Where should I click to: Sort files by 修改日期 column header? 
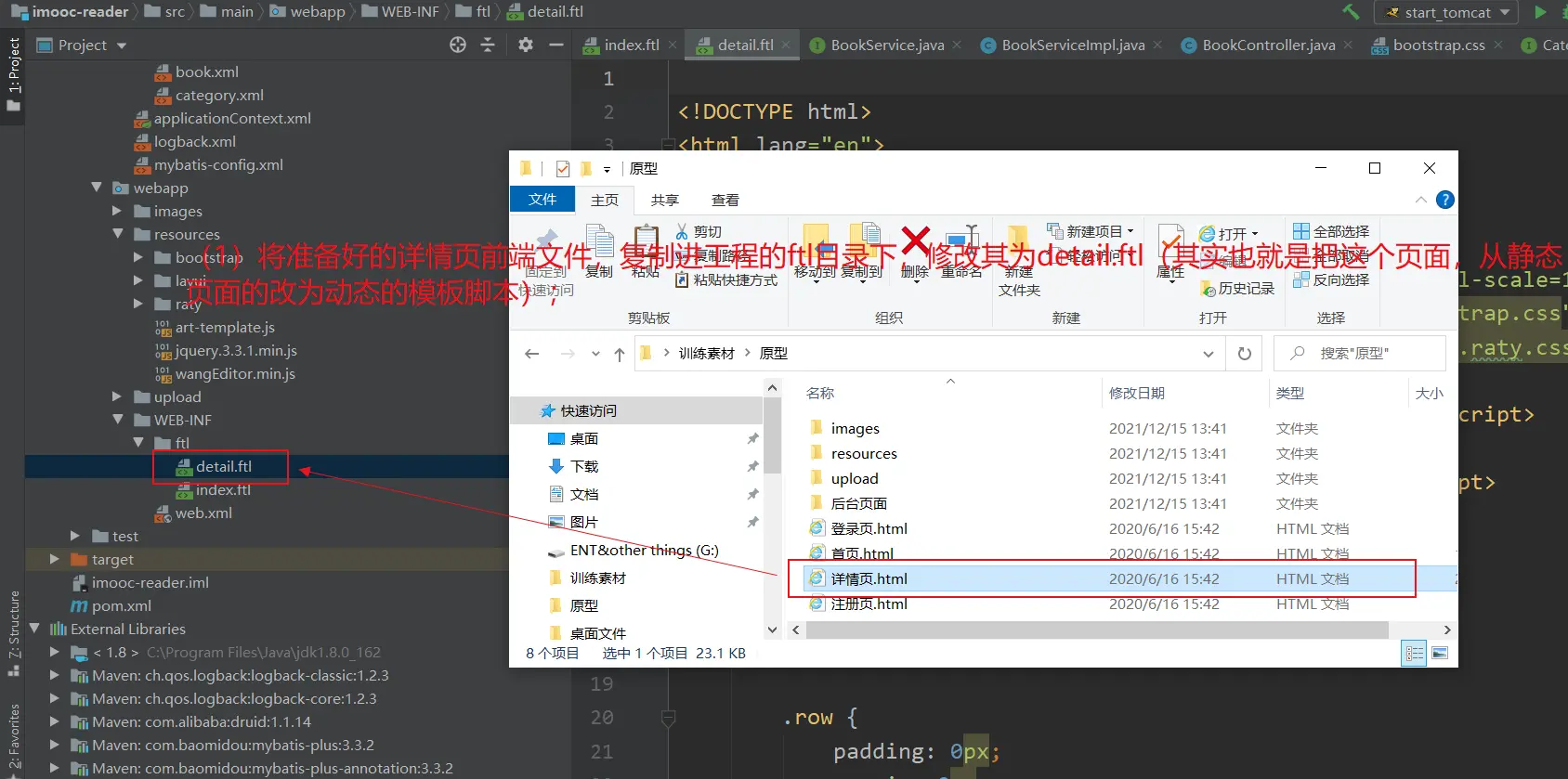coord(1137,394)
